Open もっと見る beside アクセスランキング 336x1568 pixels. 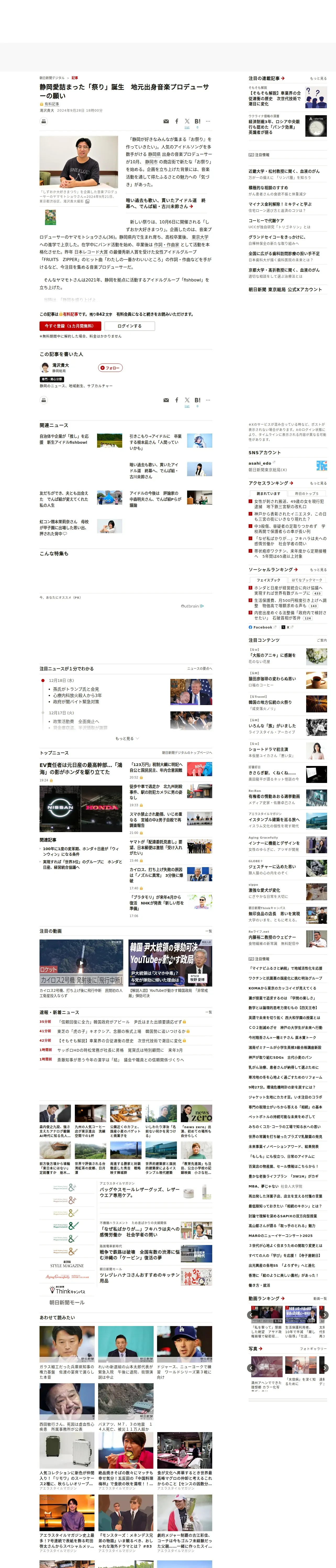pyautogui.click(x=318, y=483)
